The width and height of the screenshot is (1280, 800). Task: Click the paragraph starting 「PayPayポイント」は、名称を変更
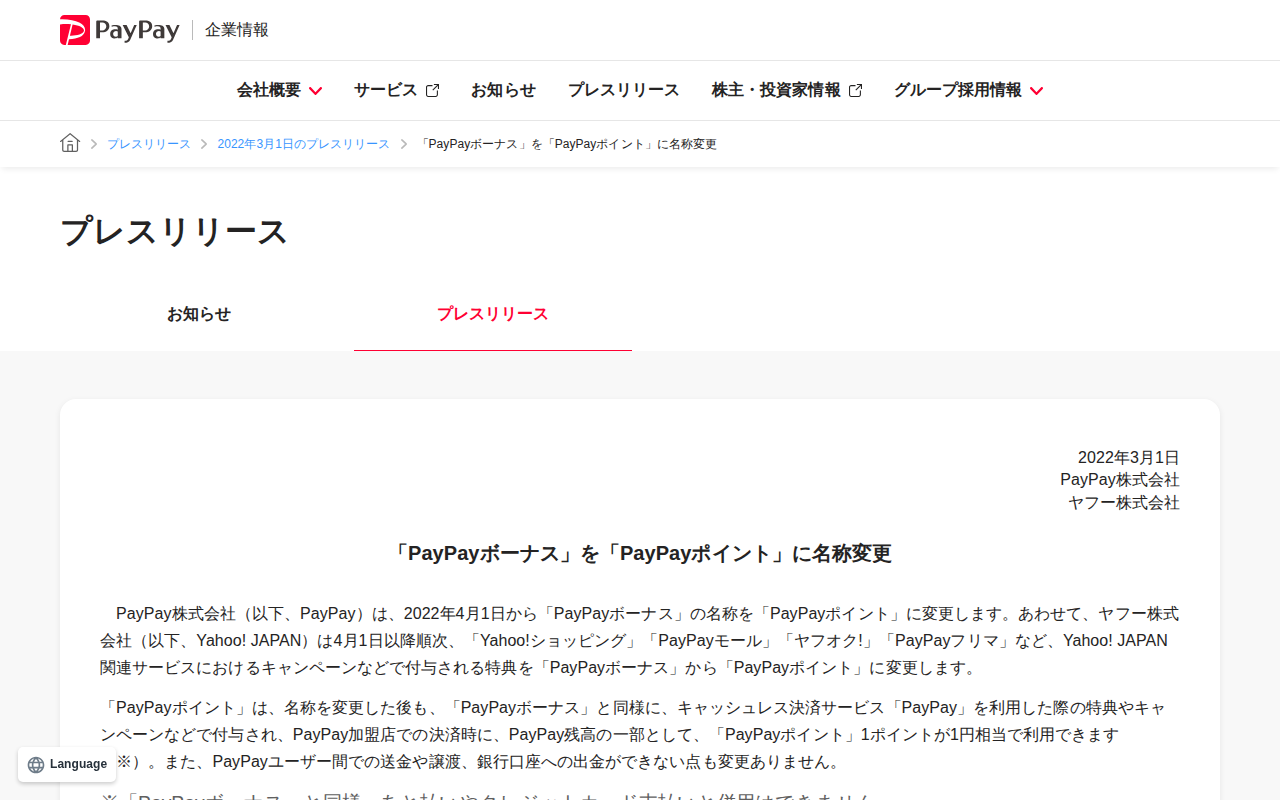point(640,735)
